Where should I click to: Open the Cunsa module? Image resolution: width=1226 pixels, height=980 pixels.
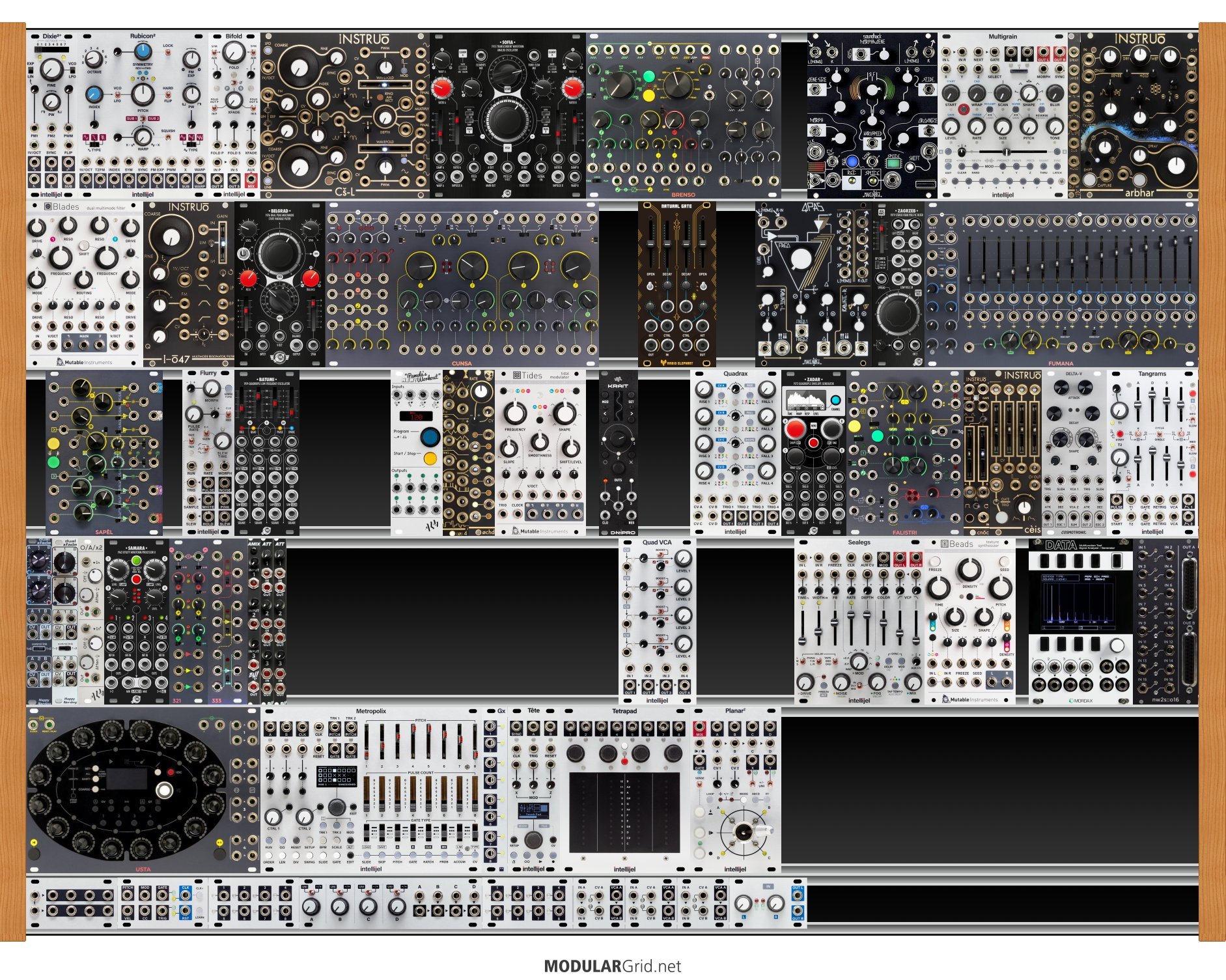tap(462, 284)
